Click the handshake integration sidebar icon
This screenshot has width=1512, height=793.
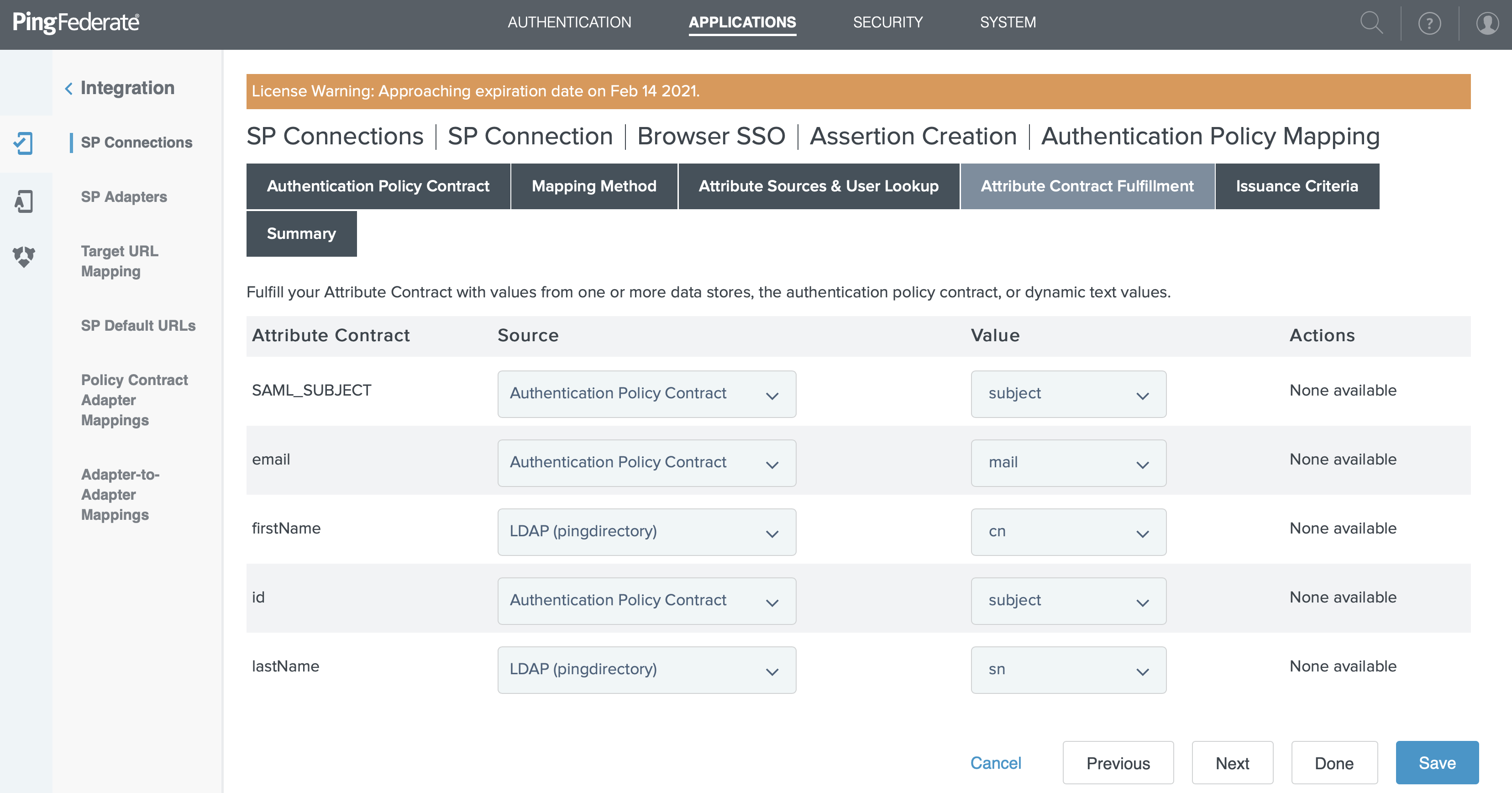coord(23,257)
